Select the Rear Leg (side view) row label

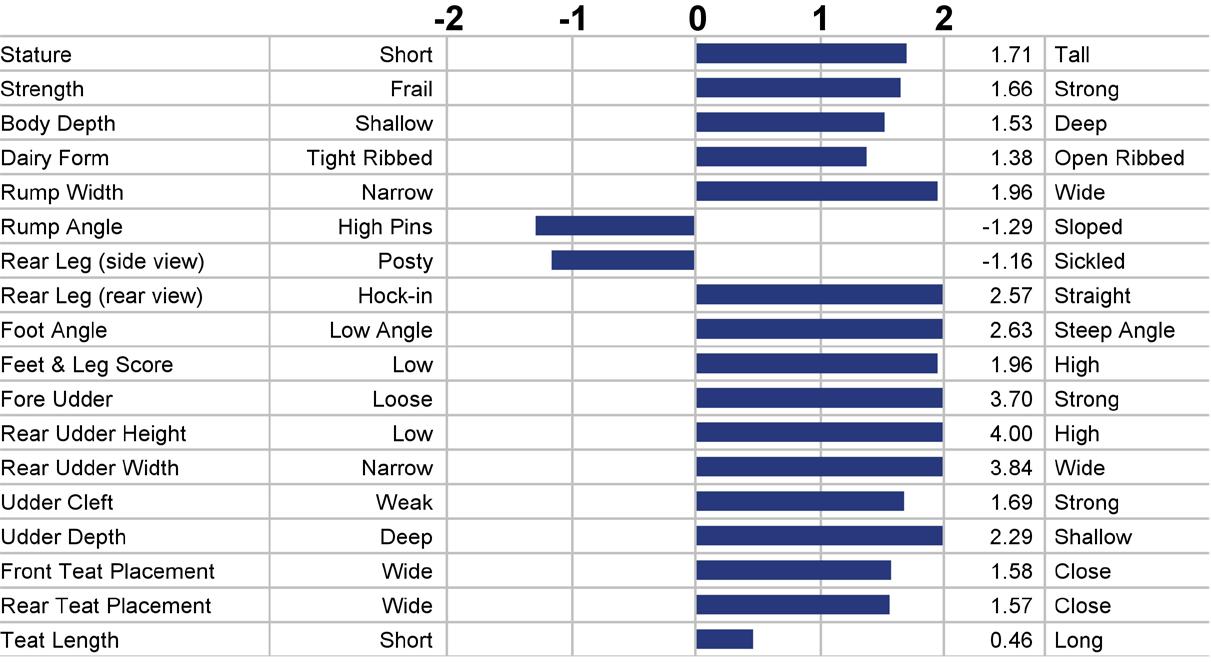point(102,262)
